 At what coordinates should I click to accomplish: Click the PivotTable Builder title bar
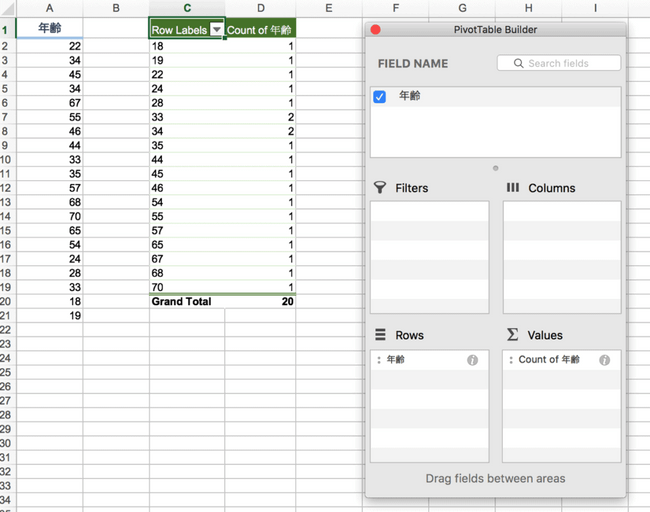coord(495,29)
